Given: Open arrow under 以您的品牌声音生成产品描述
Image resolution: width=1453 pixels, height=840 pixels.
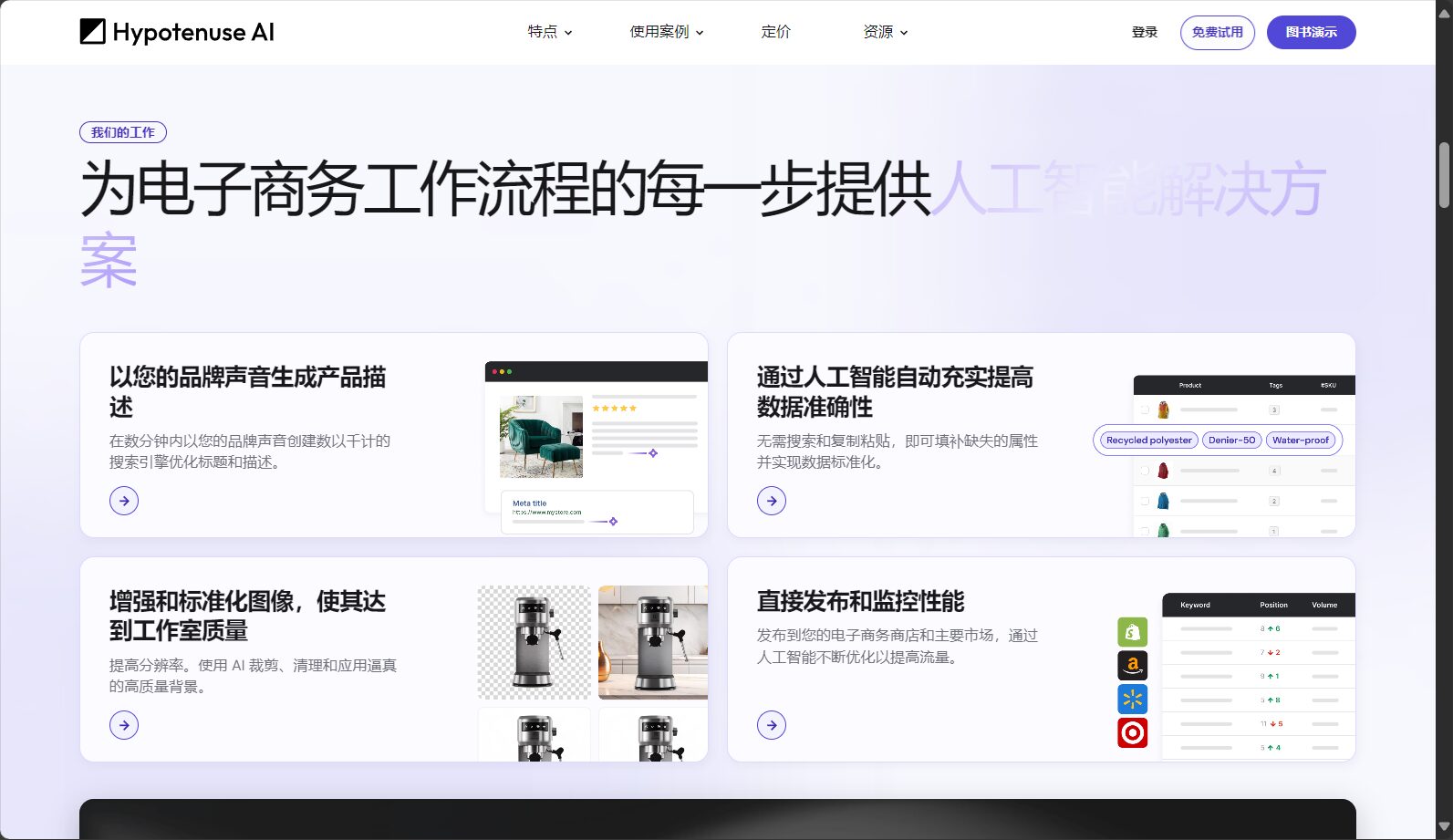Looking at the screenshot, I should pos(124,501).
